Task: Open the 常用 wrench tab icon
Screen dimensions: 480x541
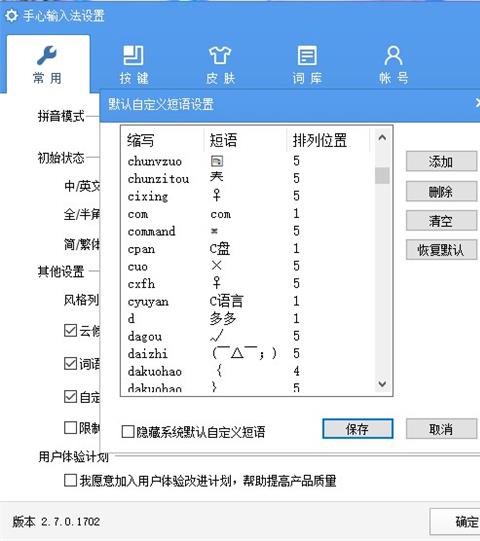Action: 47,55
